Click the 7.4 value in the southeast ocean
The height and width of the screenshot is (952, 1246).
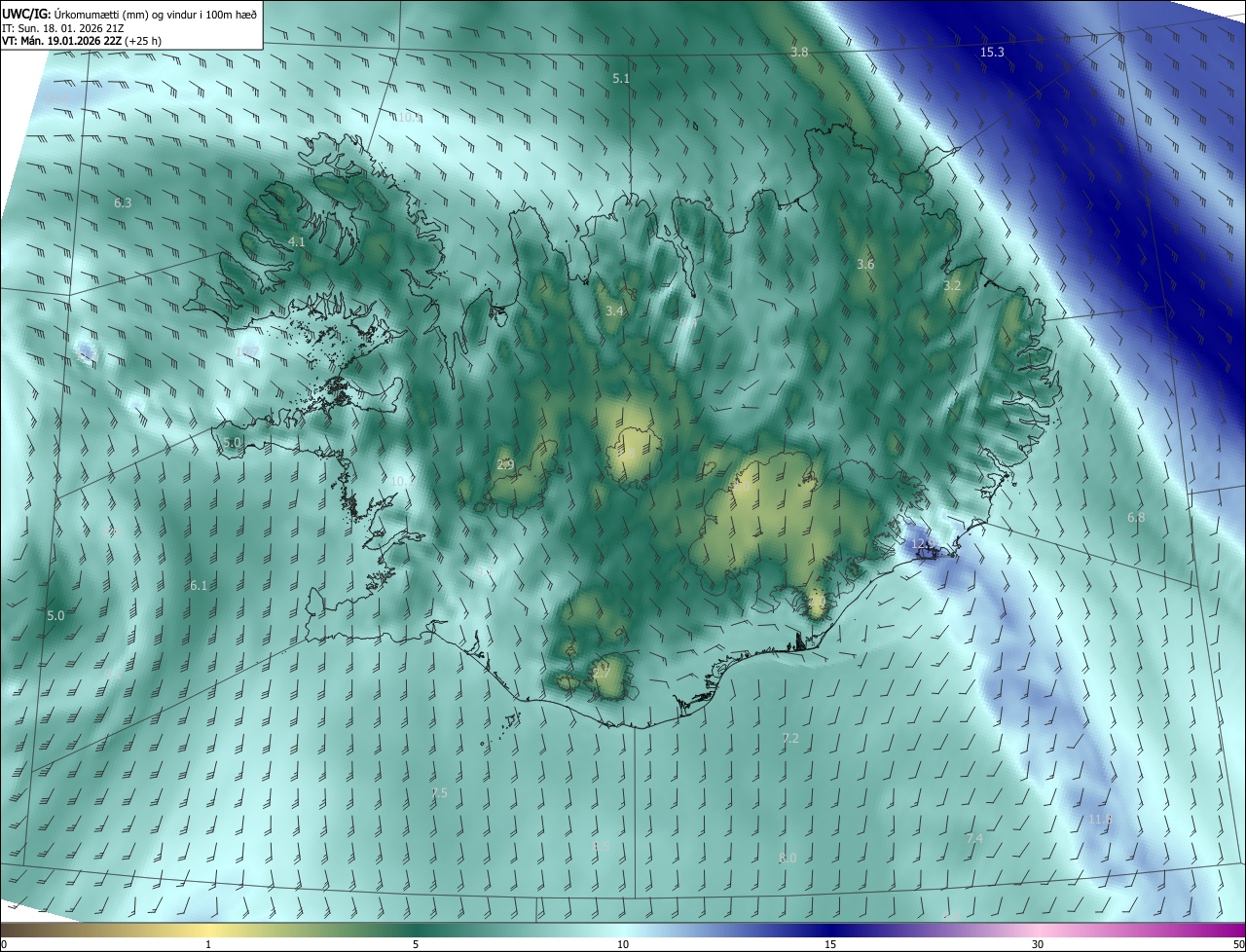pos(974,838)
